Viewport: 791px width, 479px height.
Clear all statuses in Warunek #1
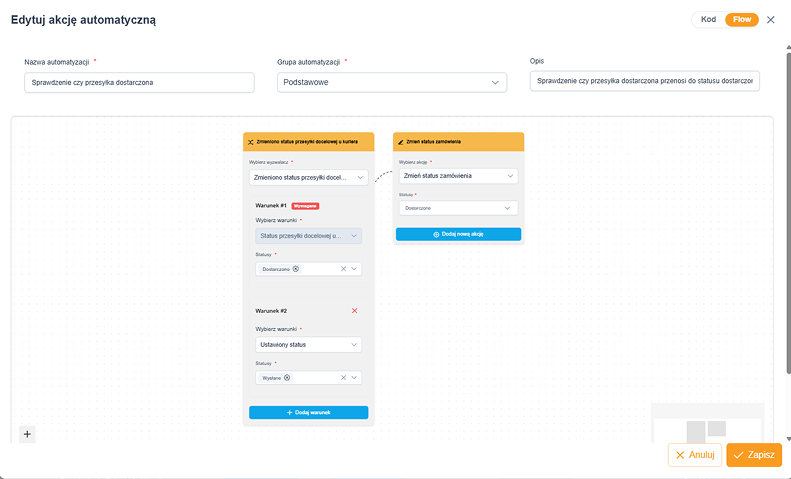click(x=343, y=269)
